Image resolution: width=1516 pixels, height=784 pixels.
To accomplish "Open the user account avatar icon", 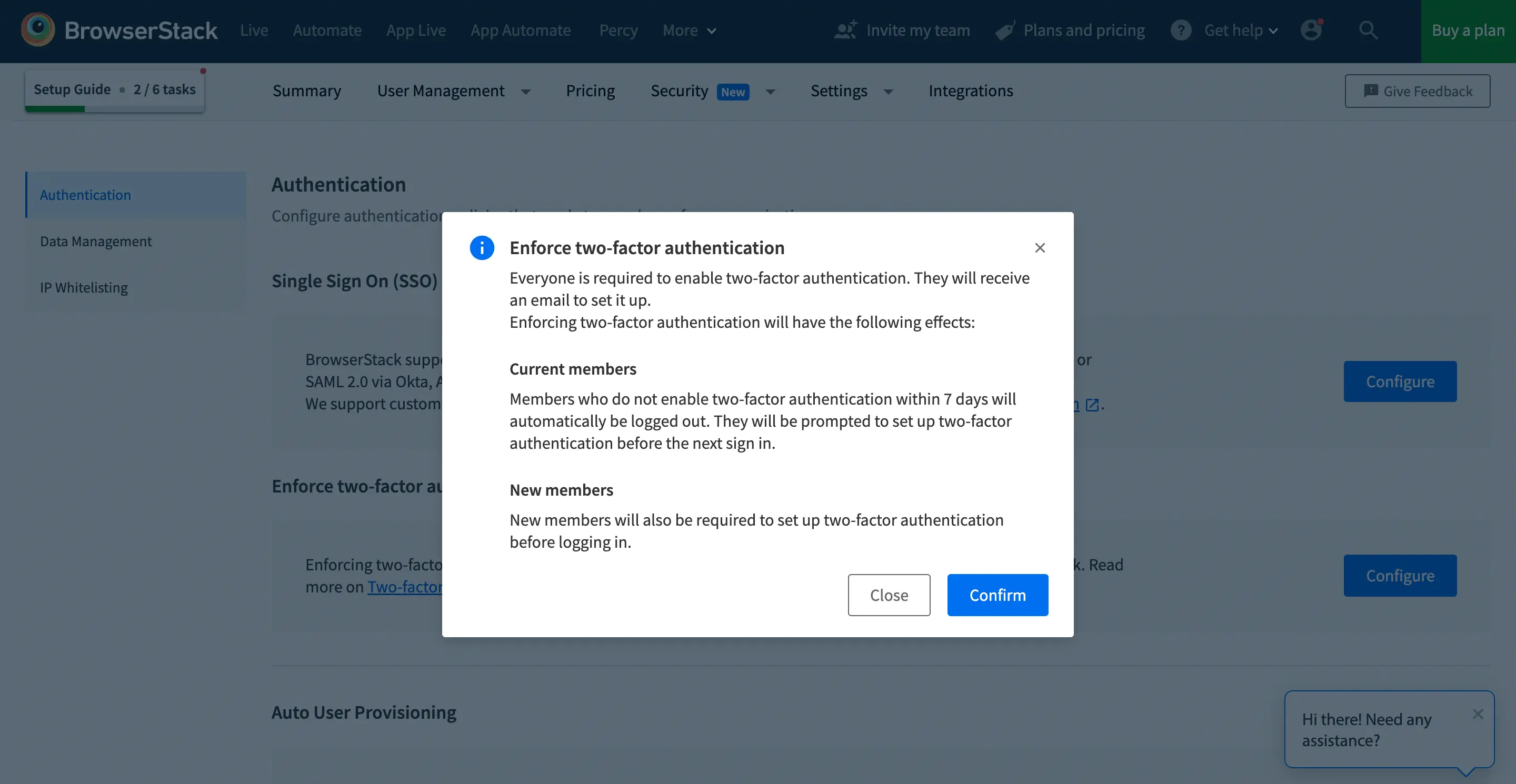I will pos(1311,29).
